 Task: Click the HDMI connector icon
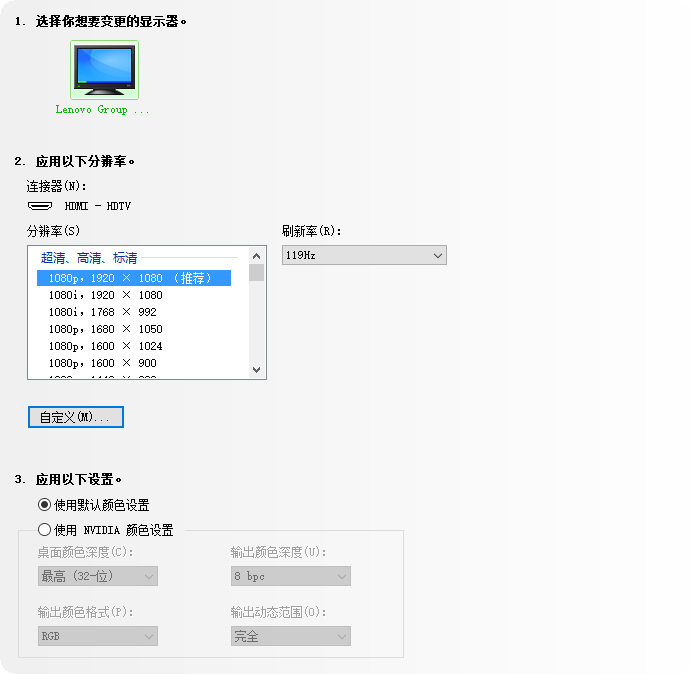tap(40, 206)
